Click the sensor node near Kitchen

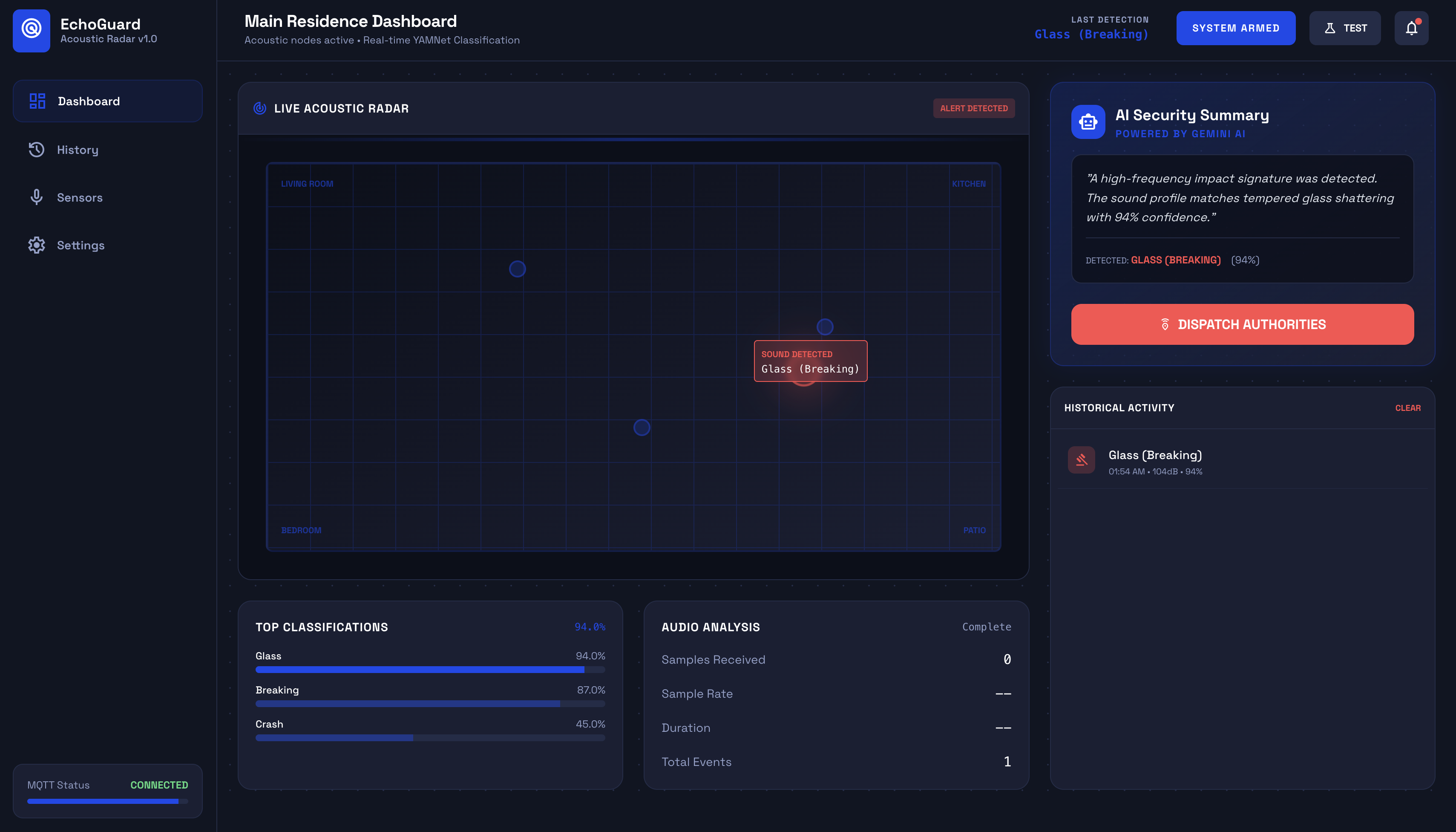[x=825, y=327]
